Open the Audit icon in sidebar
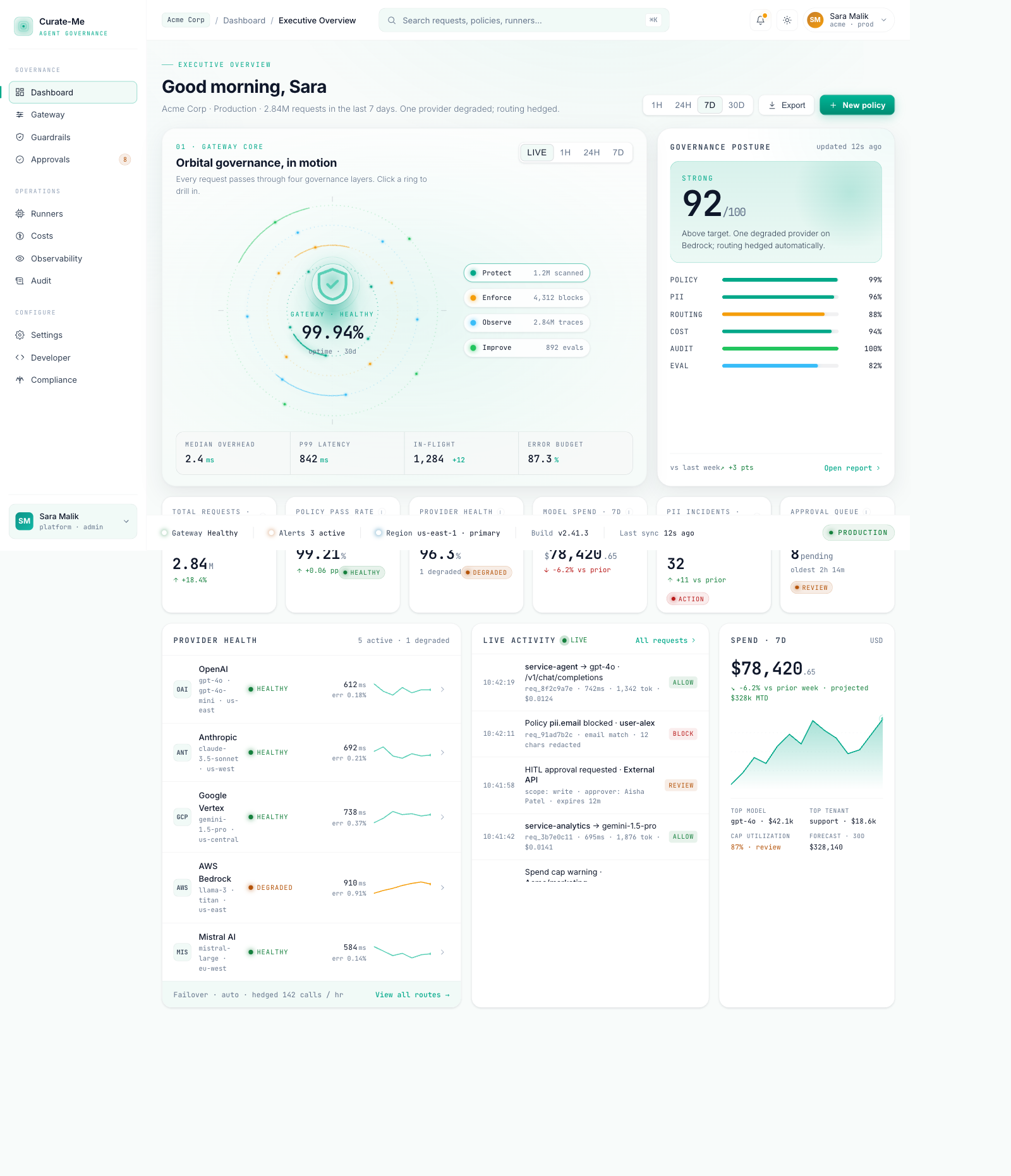The image size is (1011, 1176). pyautogui.click(x=20, y=281)
